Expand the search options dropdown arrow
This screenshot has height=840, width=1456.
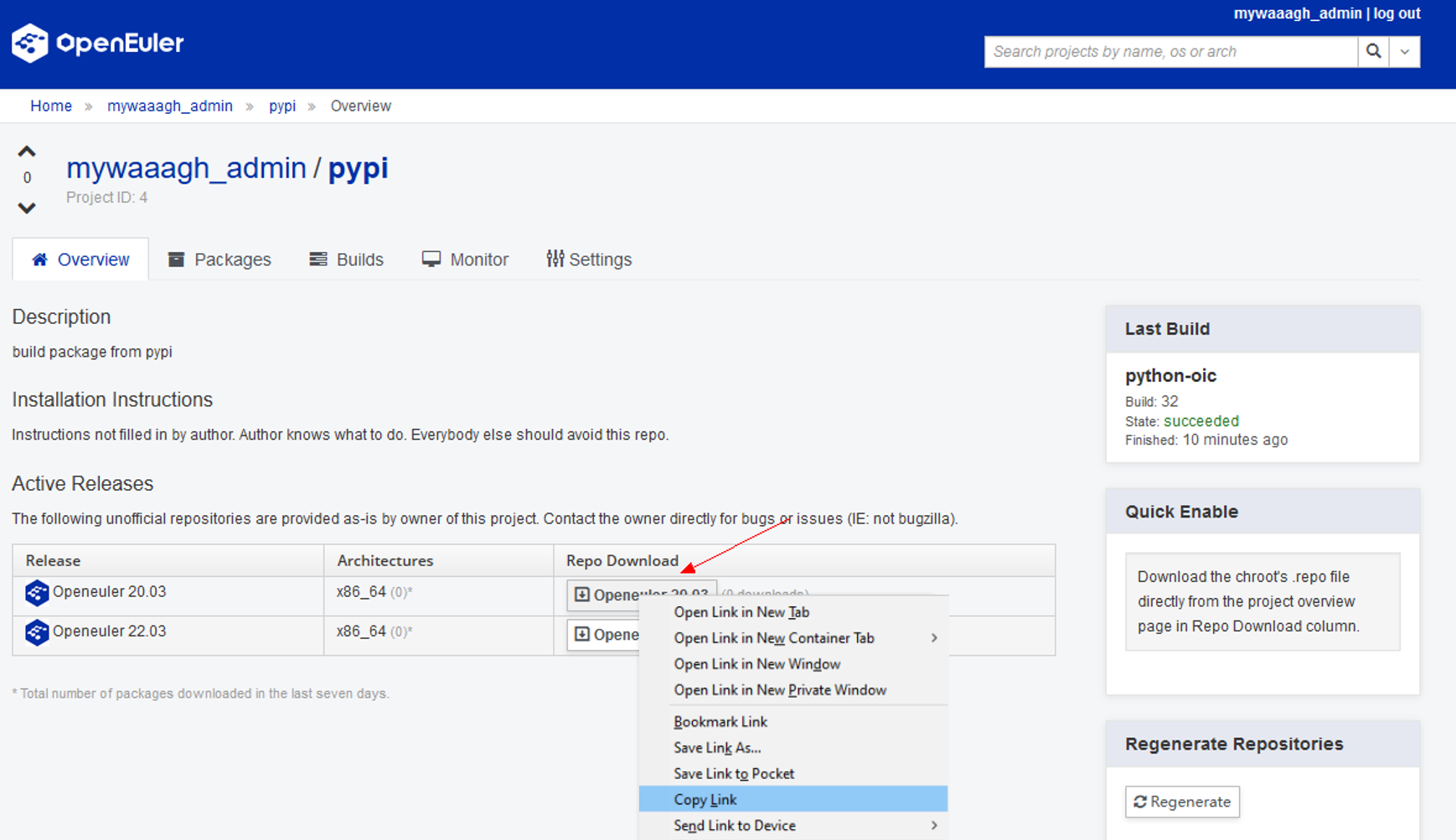tap(1405, 51)
